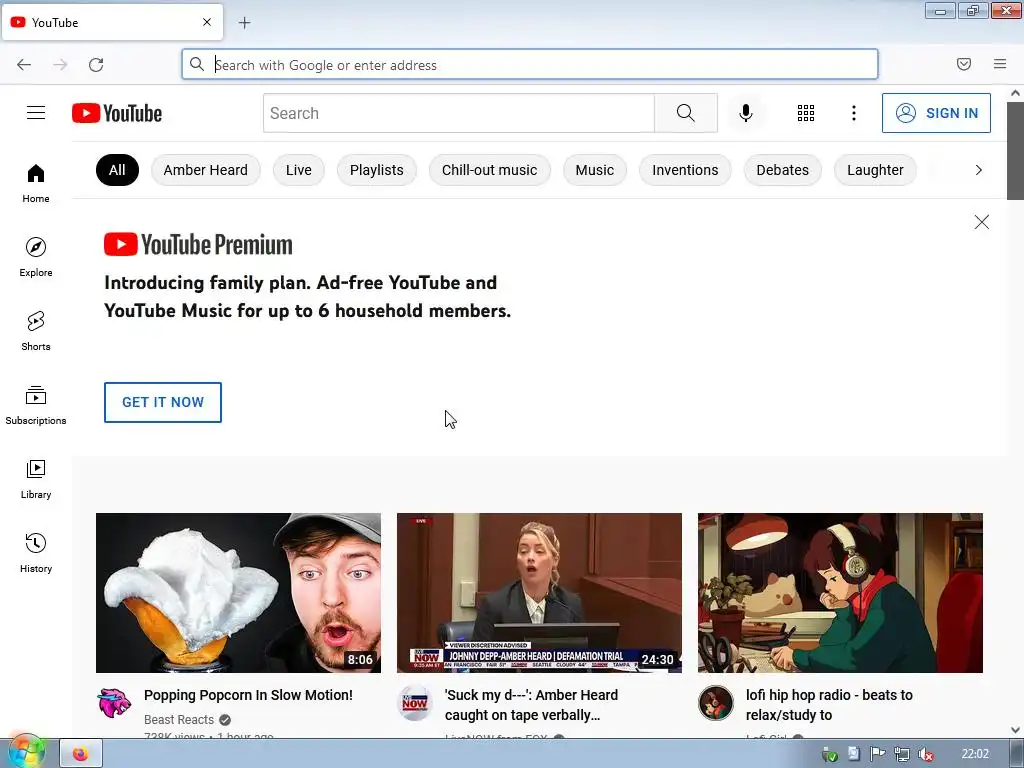Image resolution: width=1024 pixels, height=768 pixels.
Task: Open Explore in the sidebar
Action: tap(36, 257)
